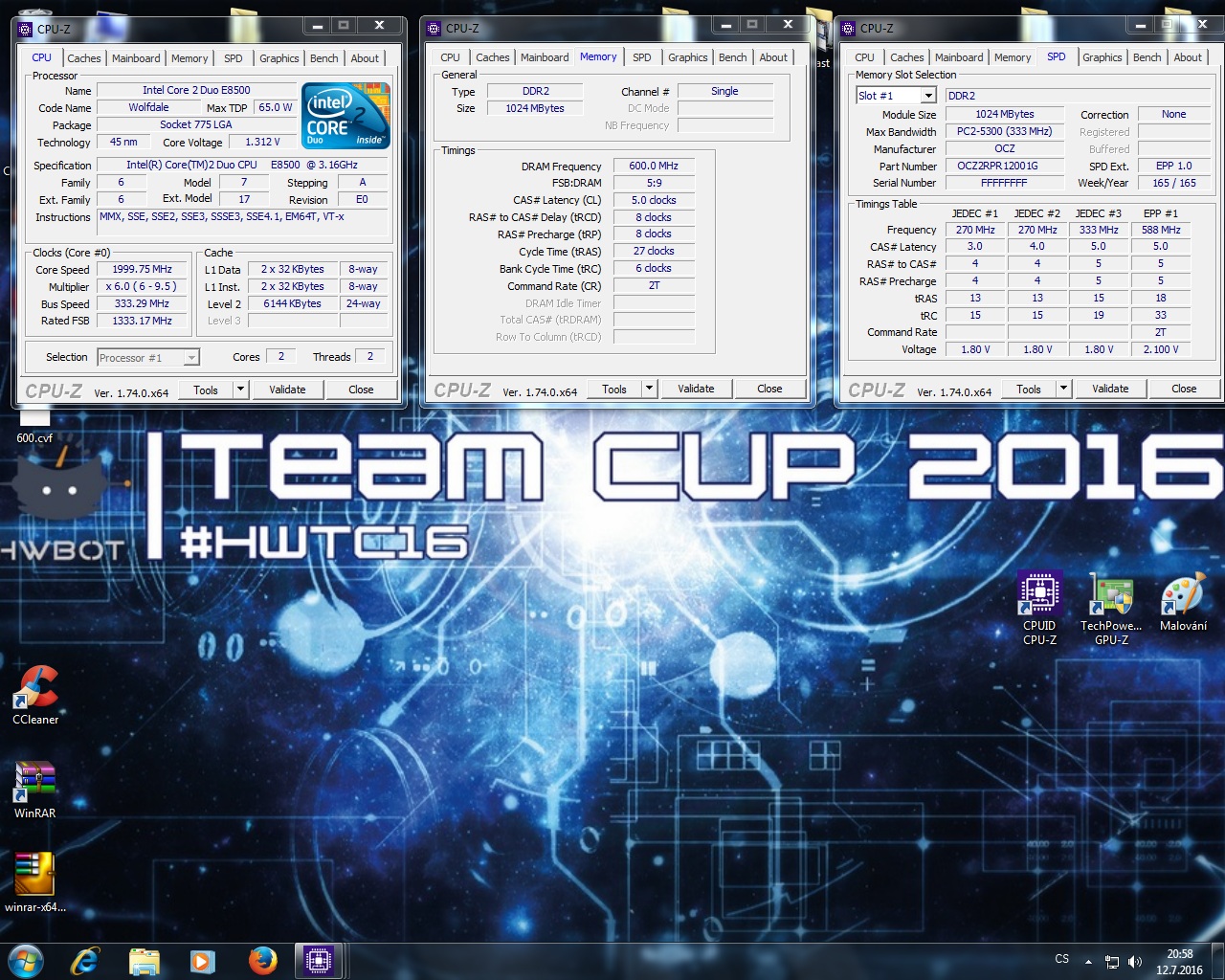The image size is (1225, 980).
Task: Open Processor #1 selection dropdown
Action: (191, 357)
